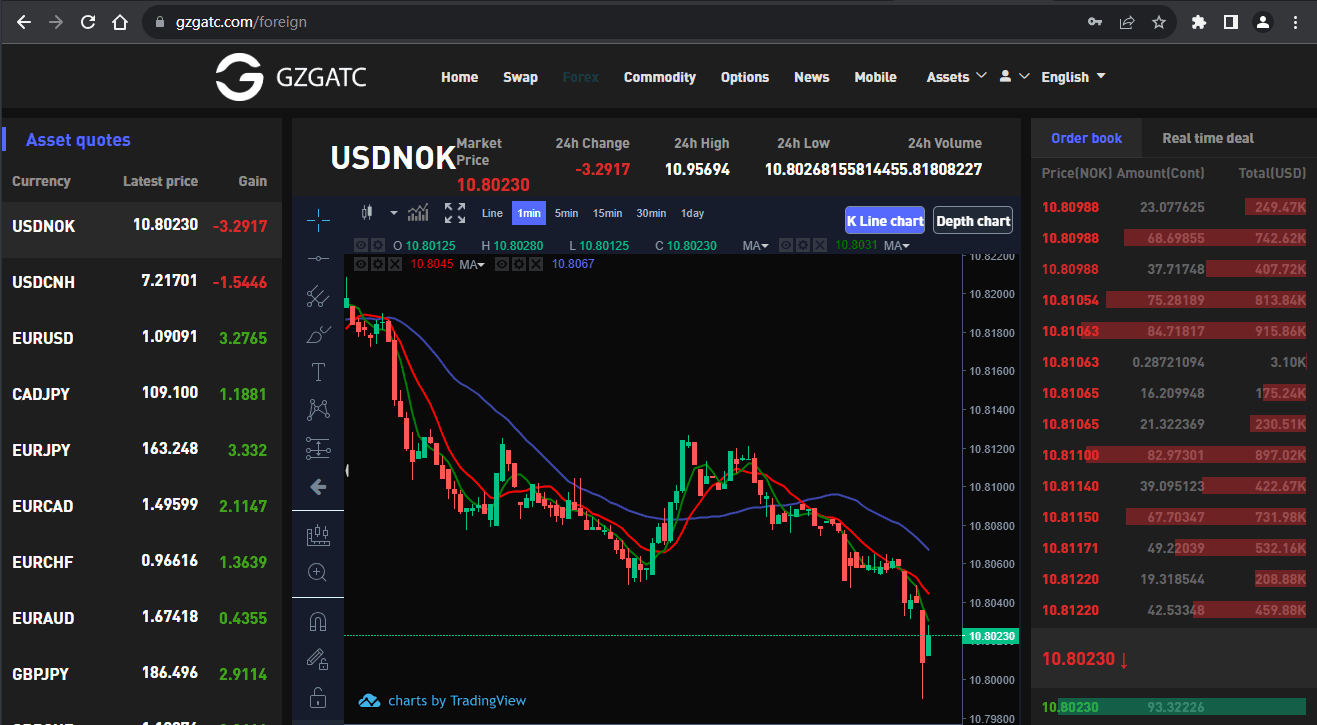Hide the 10.8045 MA with eye icon
1317x725 pixels.
(361, 264)
